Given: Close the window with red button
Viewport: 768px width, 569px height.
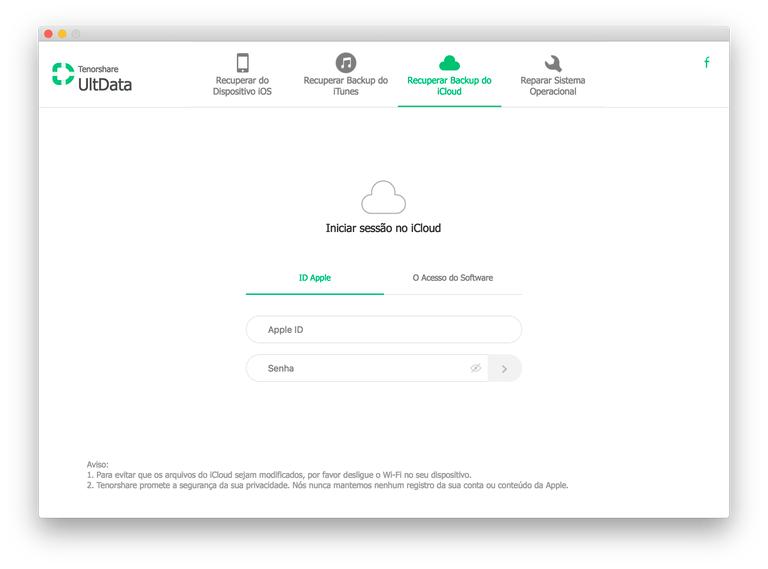Looking at the screenshot, I should pos(48,34).
